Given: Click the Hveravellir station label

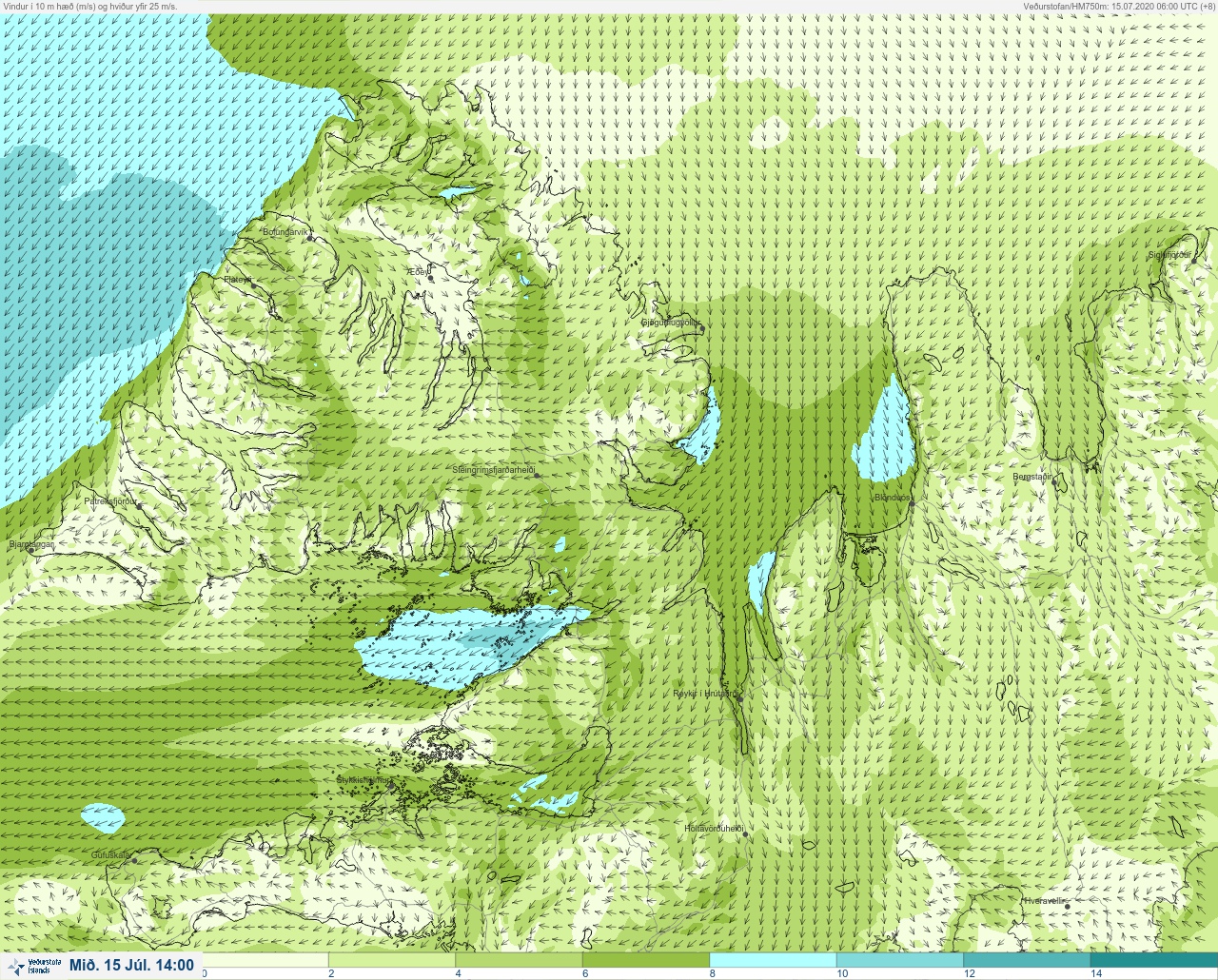Looking at the screenshot, I should 1042,900.
